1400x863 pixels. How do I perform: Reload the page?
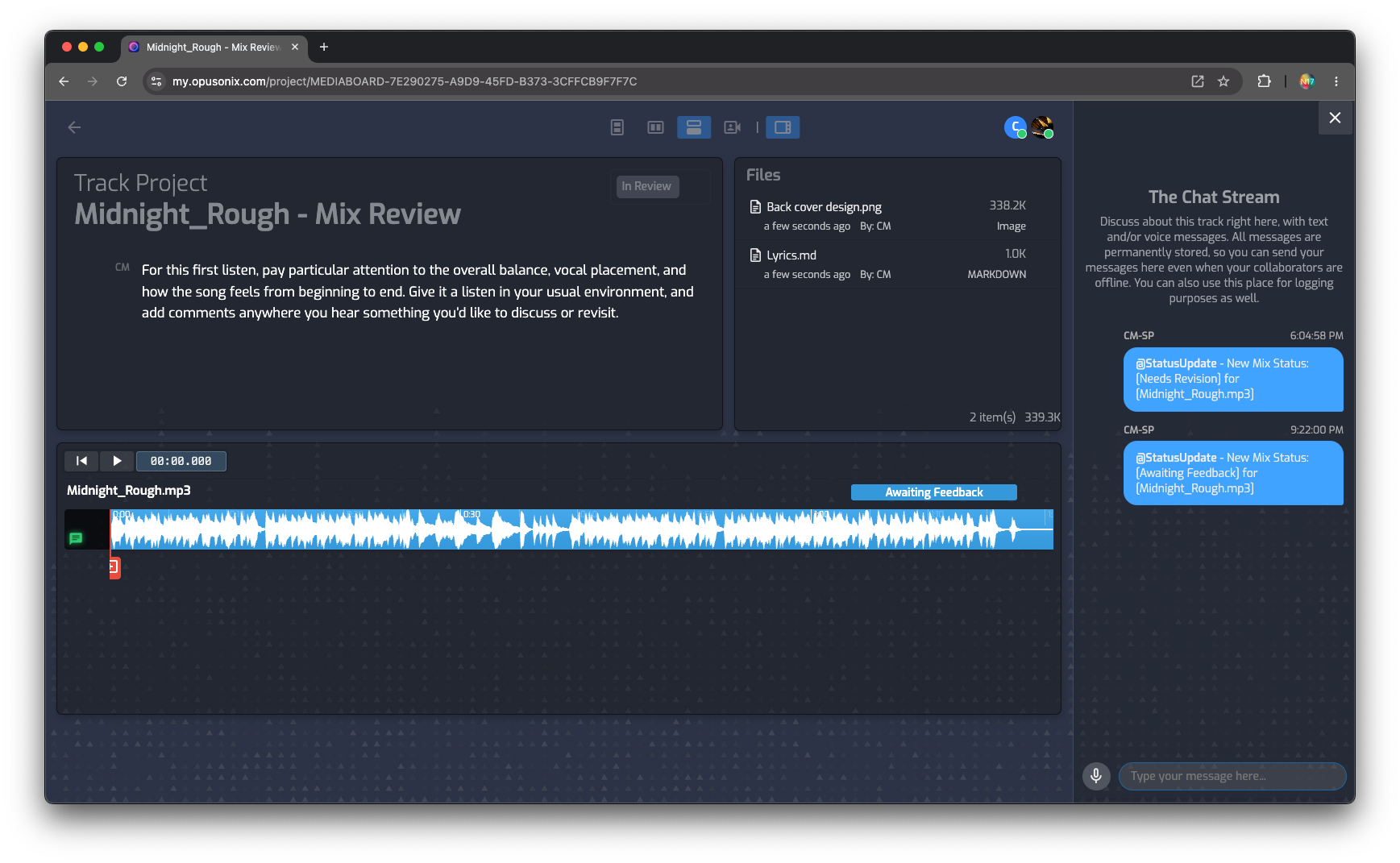point(122,81)
